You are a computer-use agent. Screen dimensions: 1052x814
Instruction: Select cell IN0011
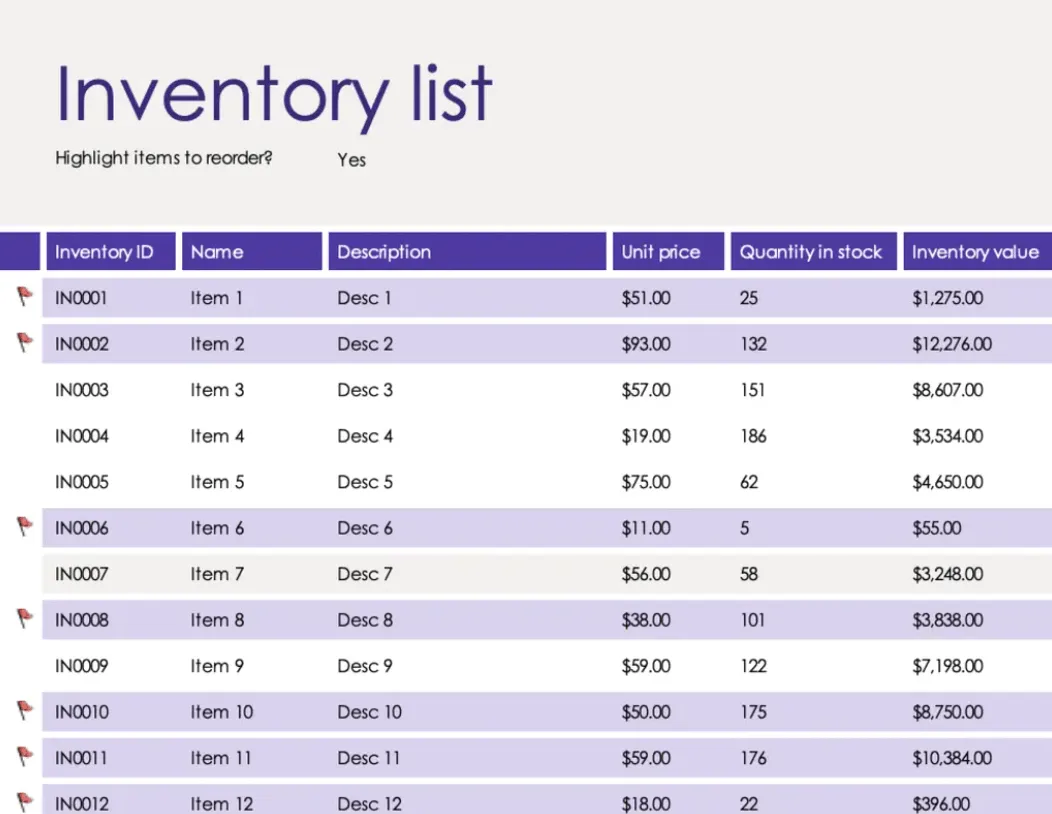[81, 758]
